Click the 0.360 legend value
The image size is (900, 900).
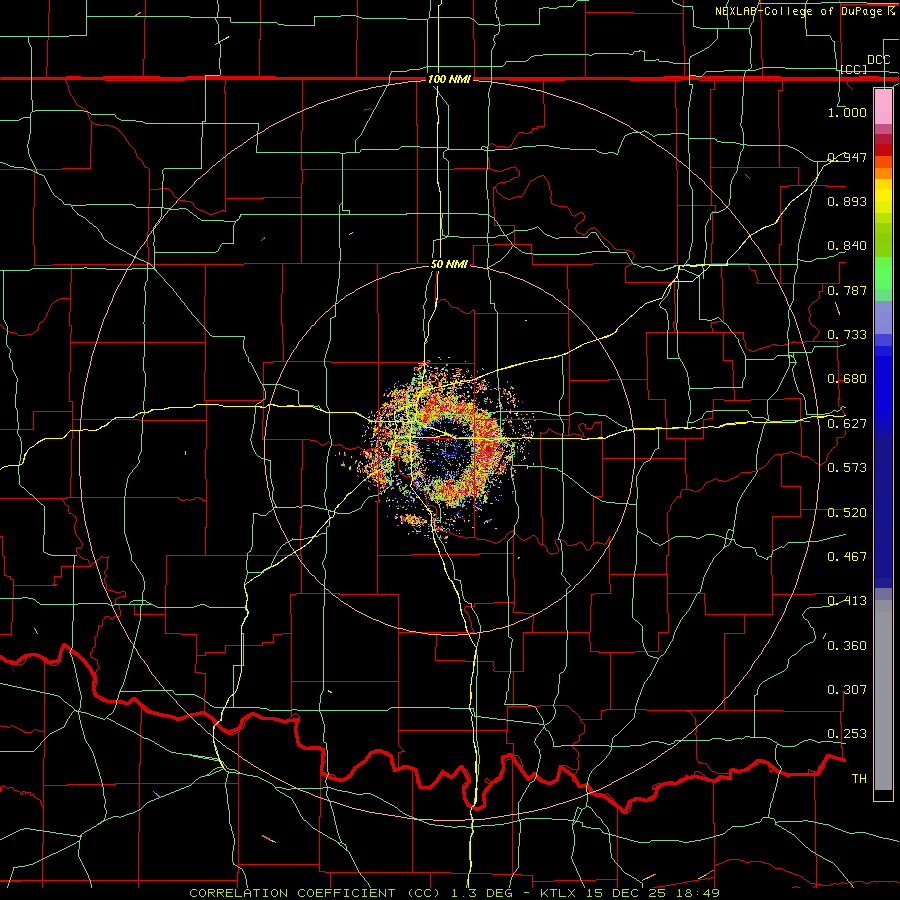847,646
